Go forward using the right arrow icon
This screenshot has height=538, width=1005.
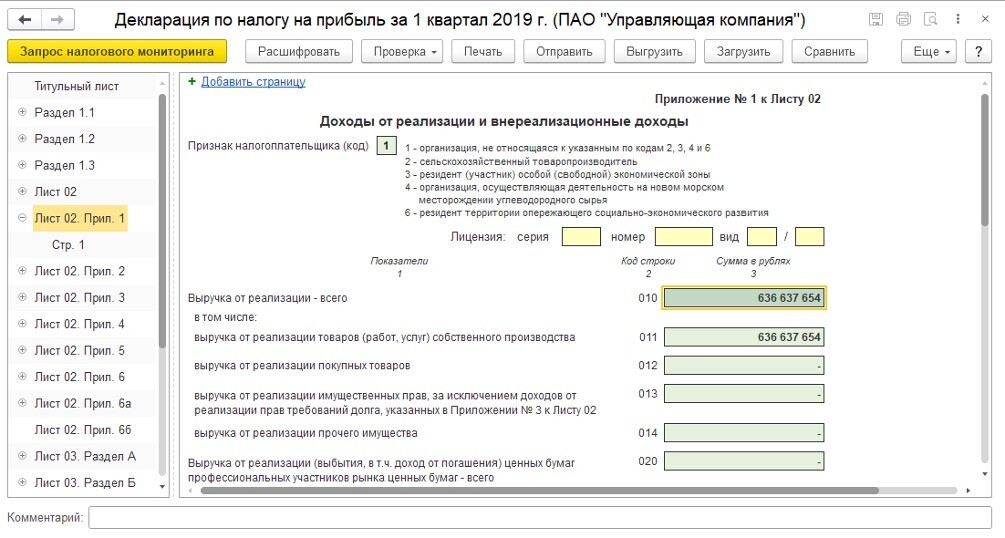click(57, 20)
